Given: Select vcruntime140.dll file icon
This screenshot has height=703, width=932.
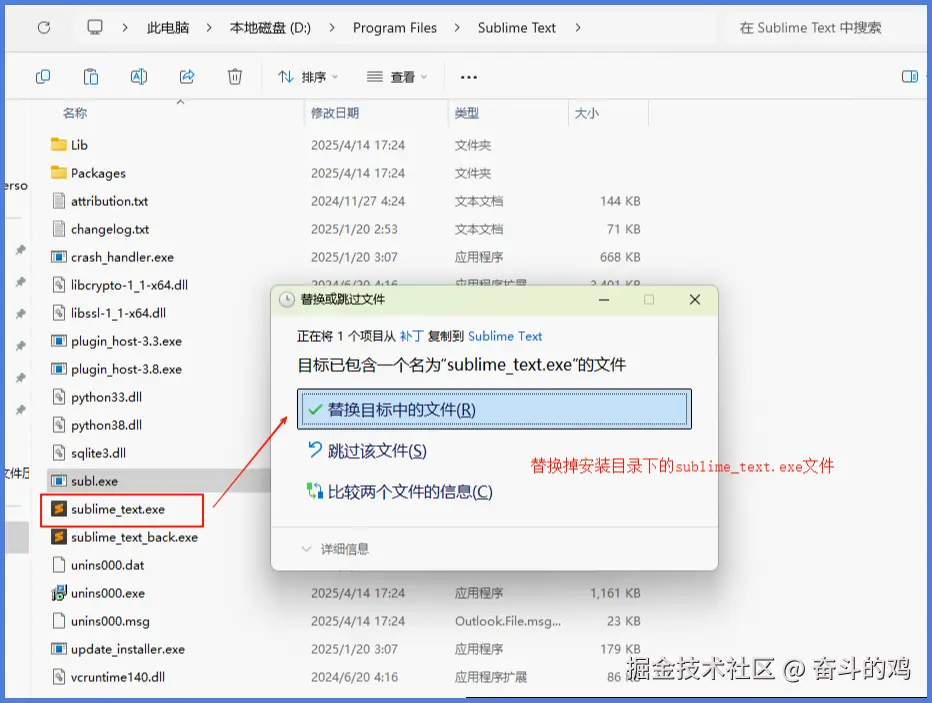Looking at the screenshot, I should 58,677.
